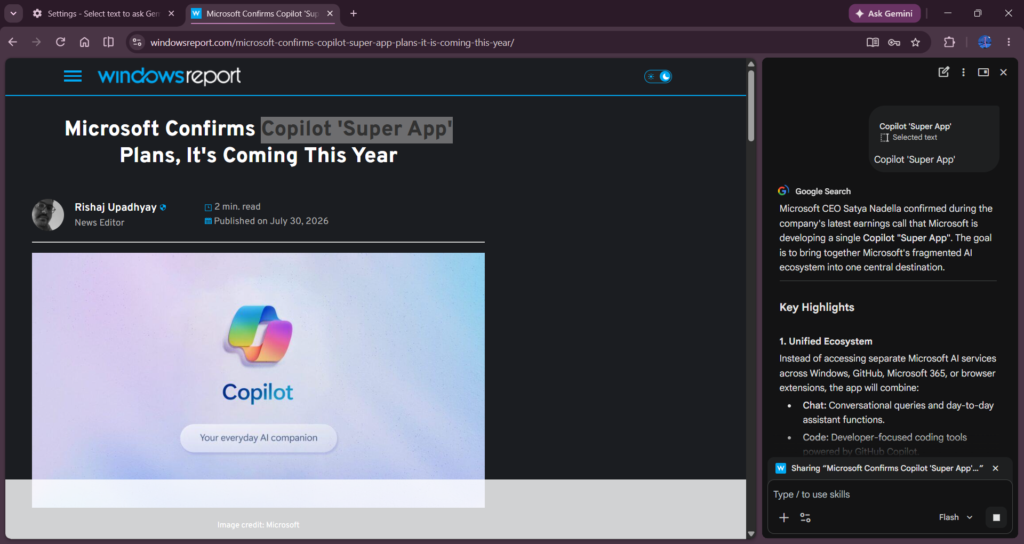Stop sharing the Microsoft Confirms tab

click(x=995, y=468)
